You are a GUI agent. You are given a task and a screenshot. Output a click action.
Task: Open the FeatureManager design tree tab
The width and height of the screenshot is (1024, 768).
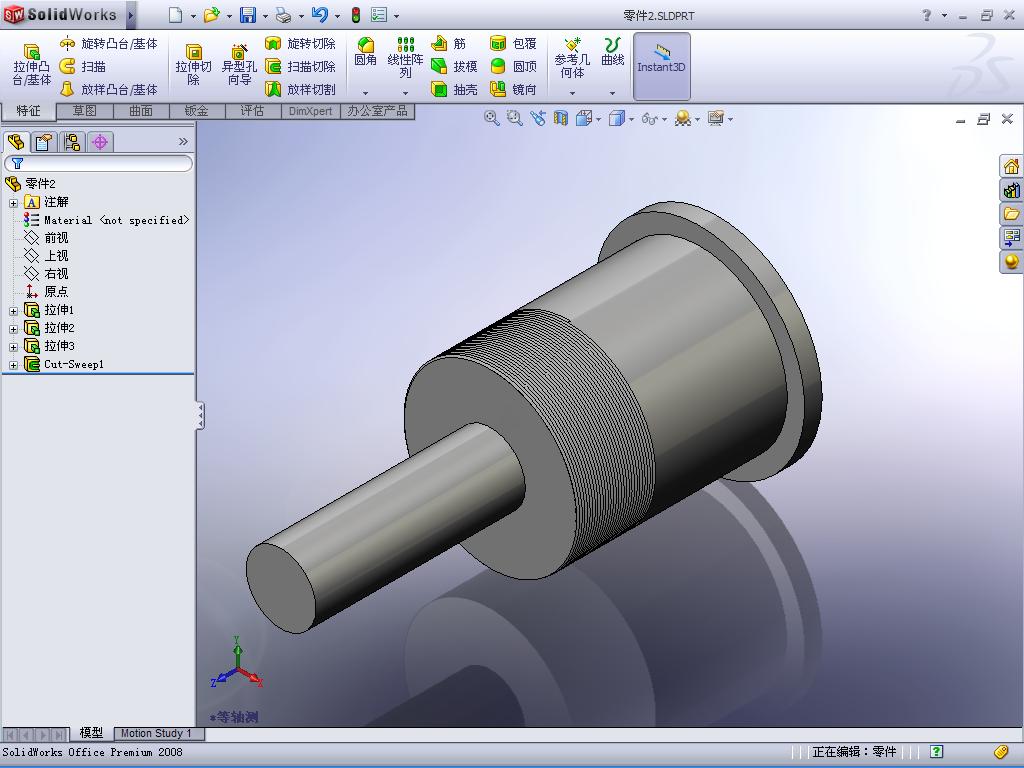[16, 142]
